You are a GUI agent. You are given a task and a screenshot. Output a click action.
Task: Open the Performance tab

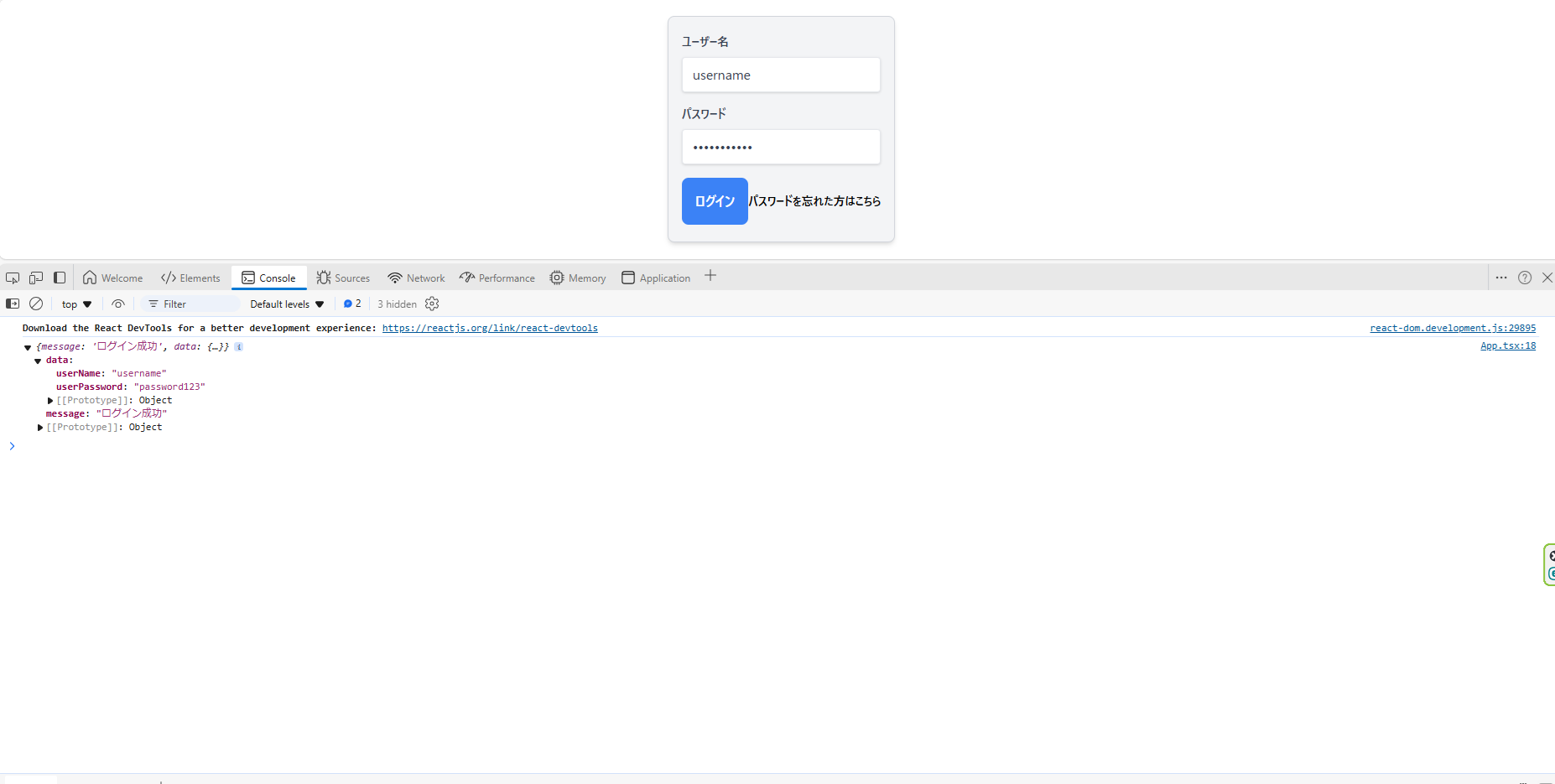[497, 278]
